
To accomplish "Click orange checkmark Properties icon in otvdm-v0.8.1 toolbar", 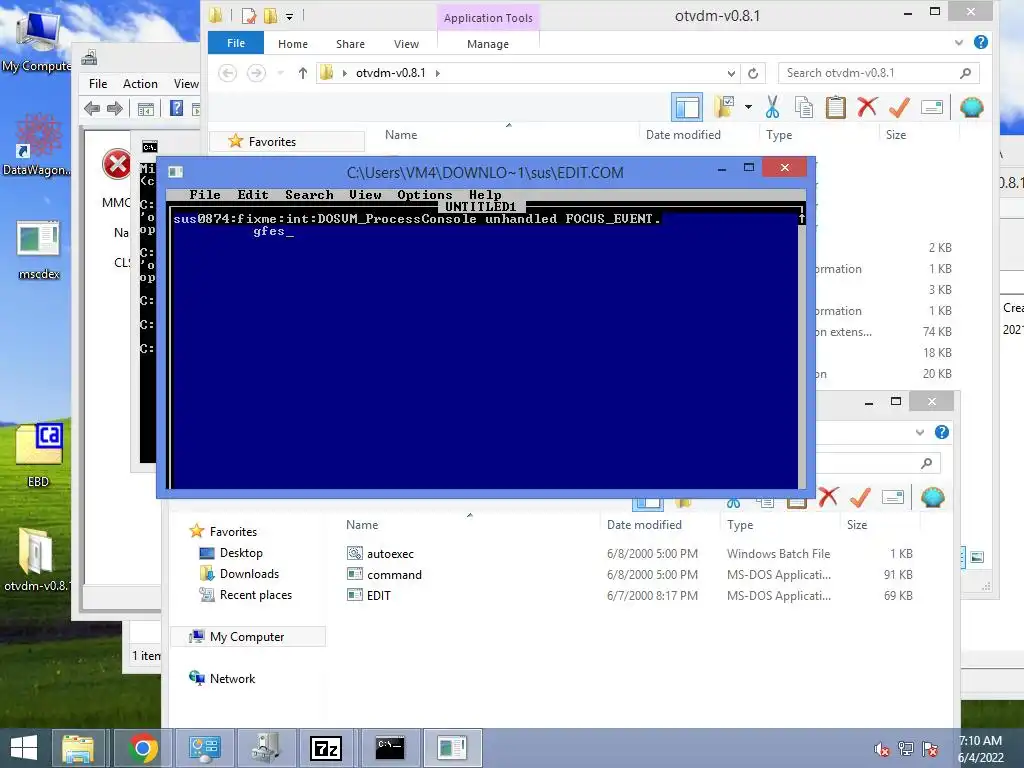I will 899,106.
